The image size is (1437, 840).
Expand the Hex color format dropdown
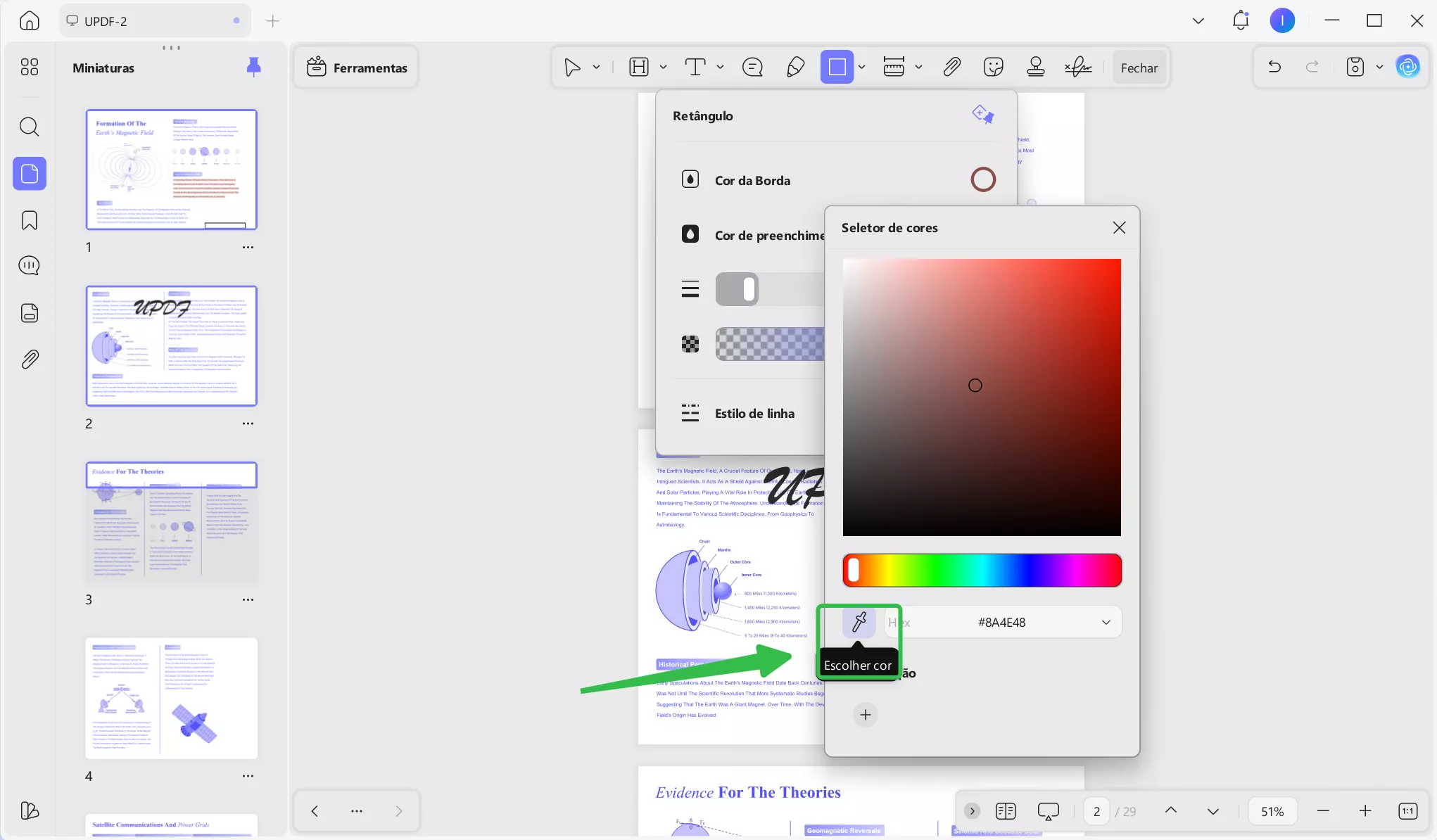coord(1106,623)
